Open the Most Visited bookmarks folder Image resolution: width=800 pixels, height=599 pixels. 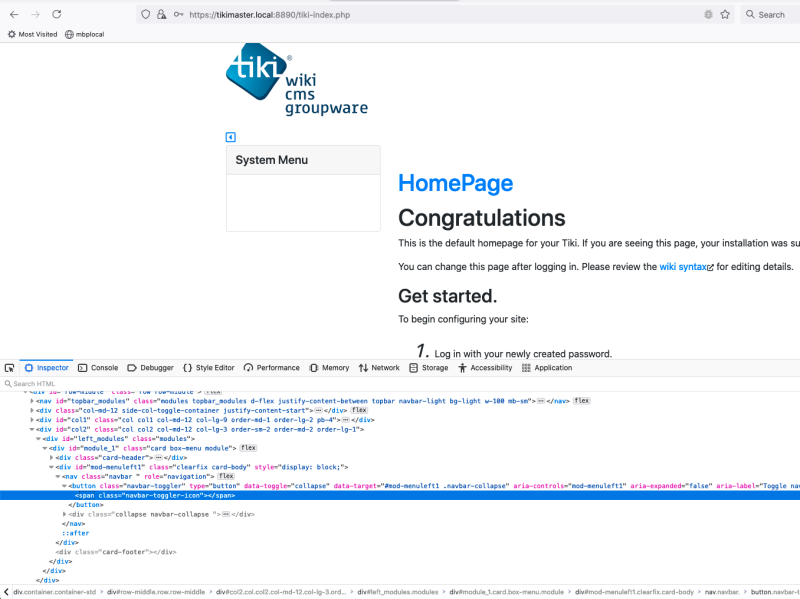click(32, 34)
